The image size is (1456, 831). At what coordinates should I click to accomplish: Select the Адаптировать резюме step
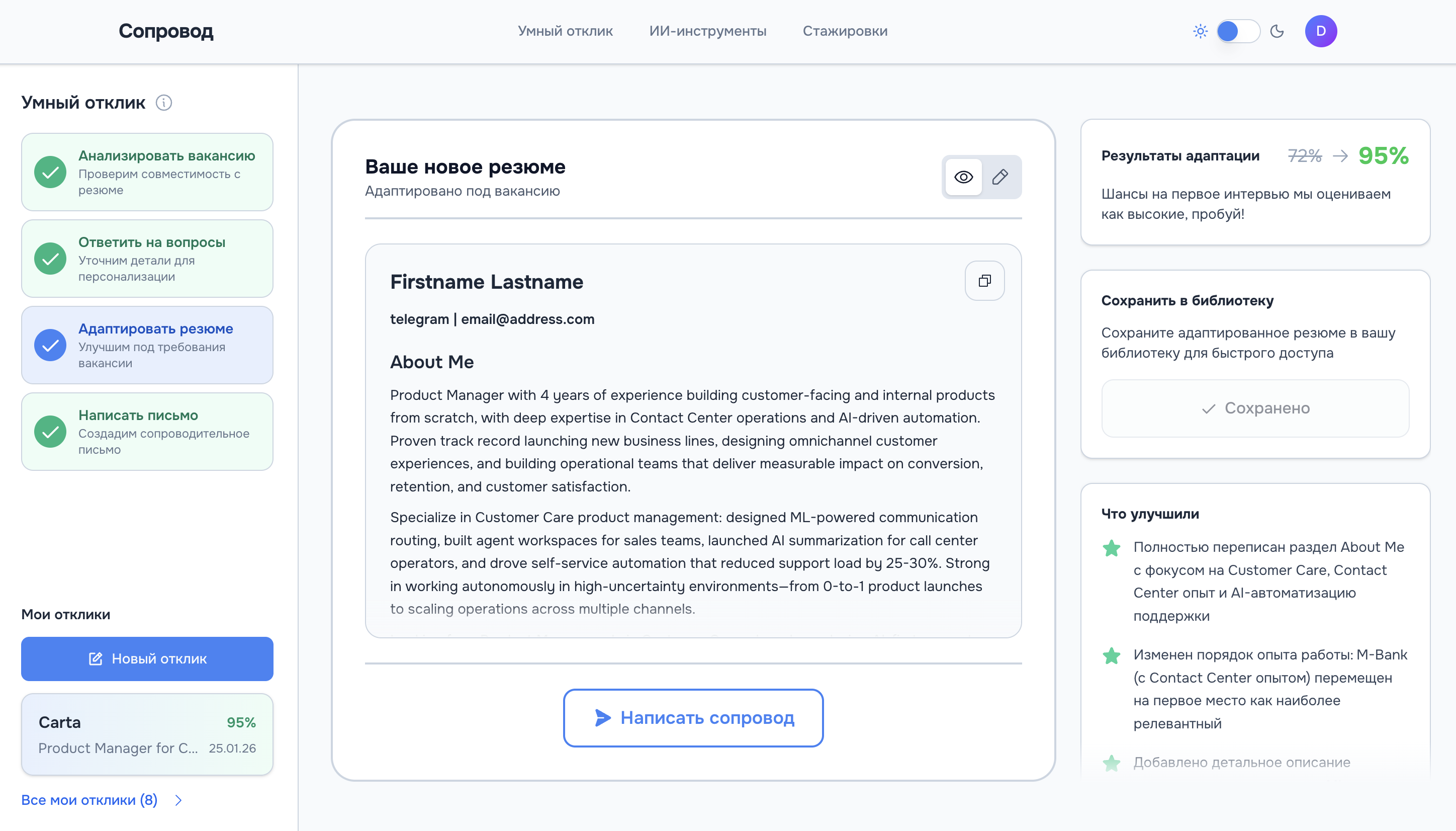pos(147,345)
